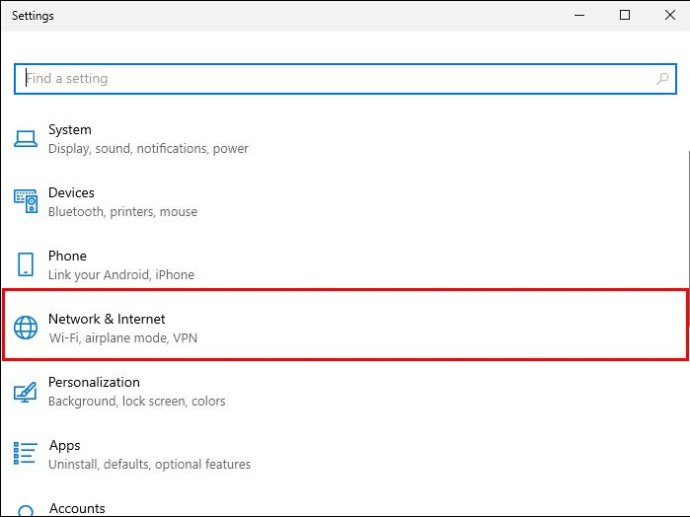Click the Phone handset icon
The height and width of the screenshot is (517, 690).
click(26, 265)
